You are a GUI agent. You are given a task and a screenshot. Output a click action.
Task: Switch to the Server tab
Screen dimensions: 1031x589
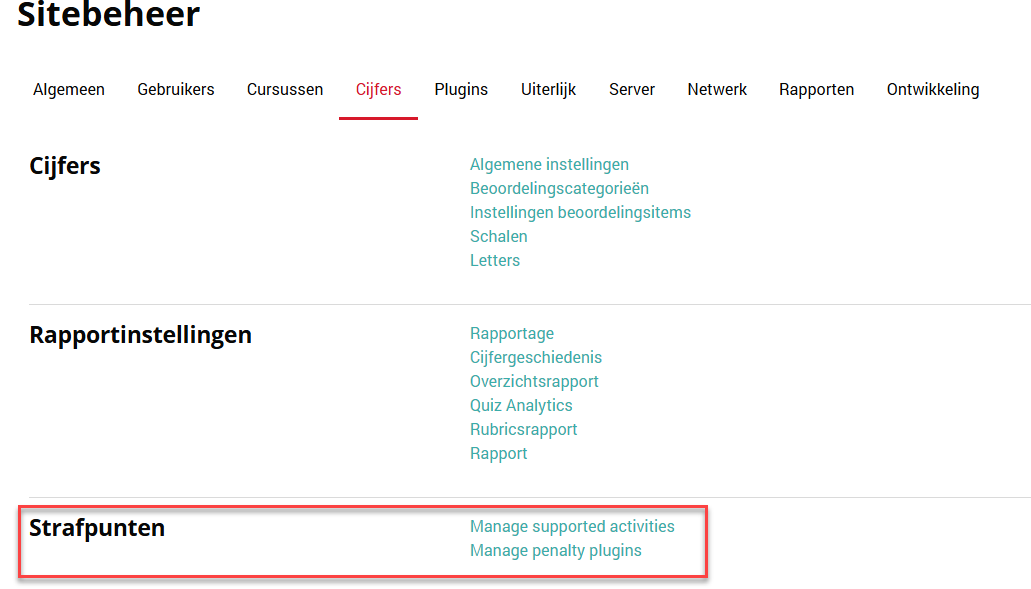pos(632,90)
